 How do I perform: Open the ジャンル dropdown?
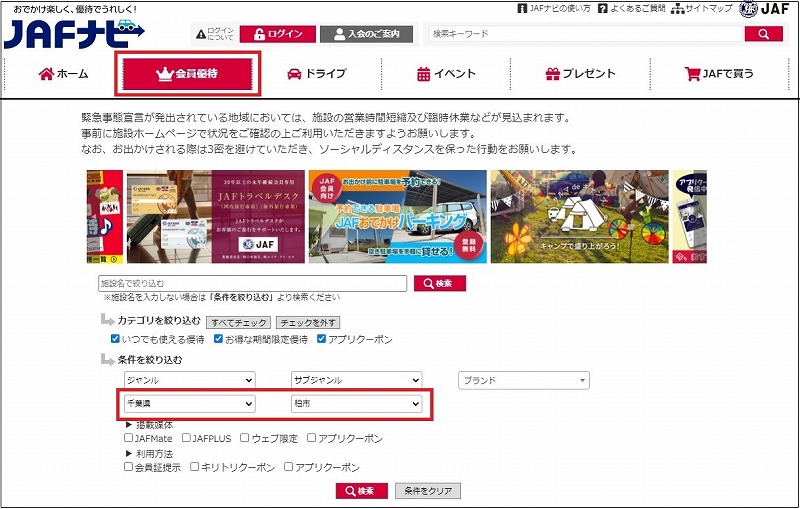(x=189, y=380)
